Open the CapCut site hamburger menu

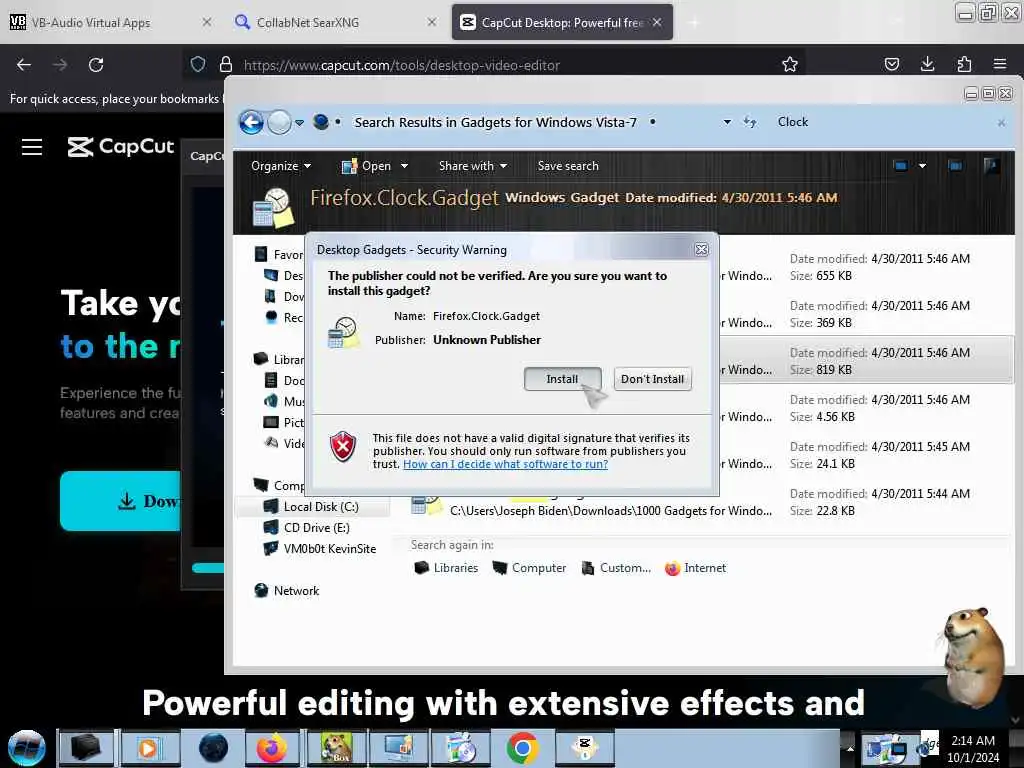32,147
